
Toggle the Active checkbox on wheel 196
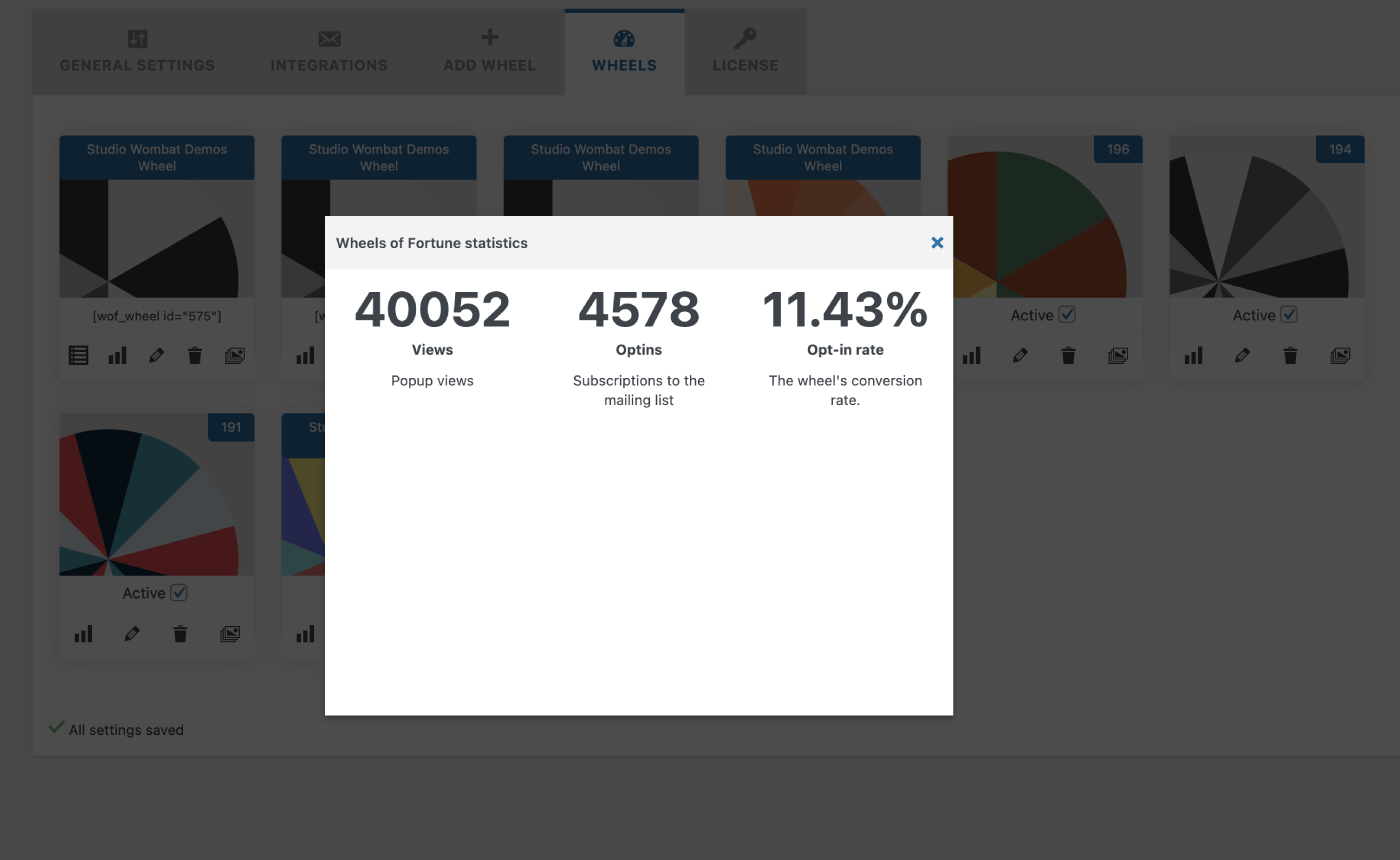[1067, 314]
